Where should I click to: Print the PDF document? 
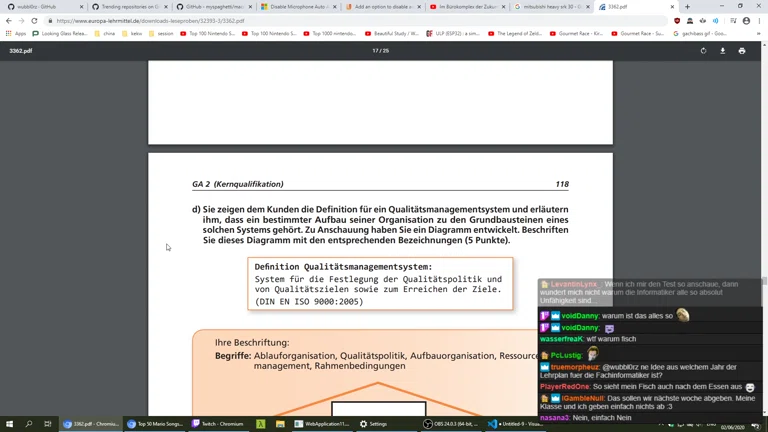(x=742, y=51)
